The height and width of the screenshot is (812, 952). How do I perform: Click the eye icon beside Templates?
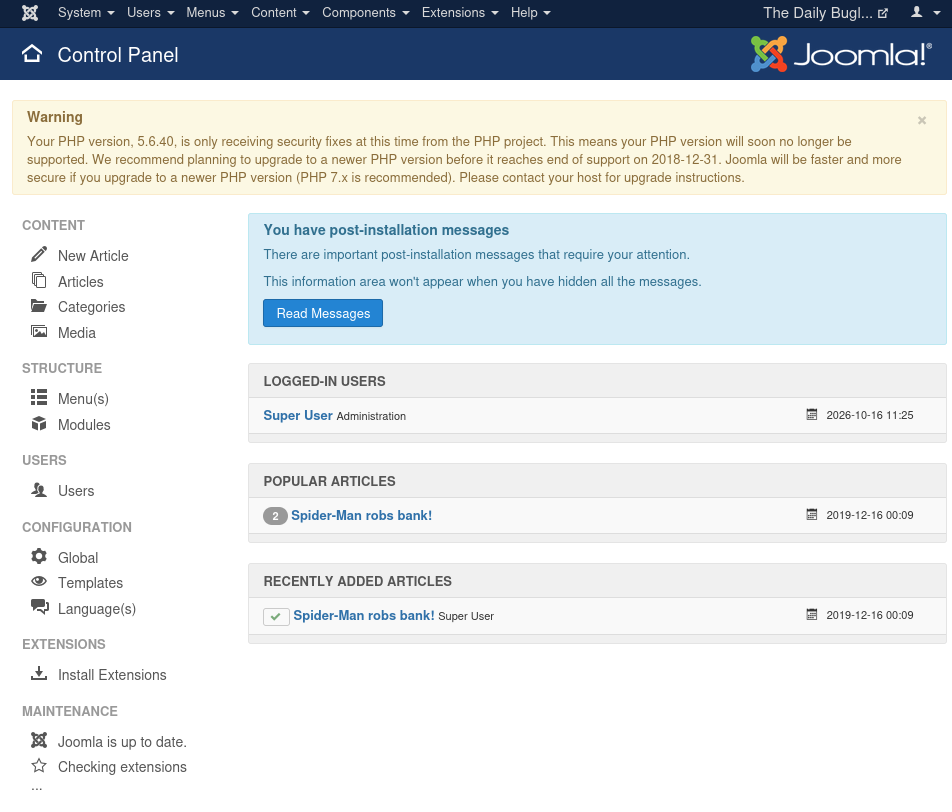tap(39, 581)
